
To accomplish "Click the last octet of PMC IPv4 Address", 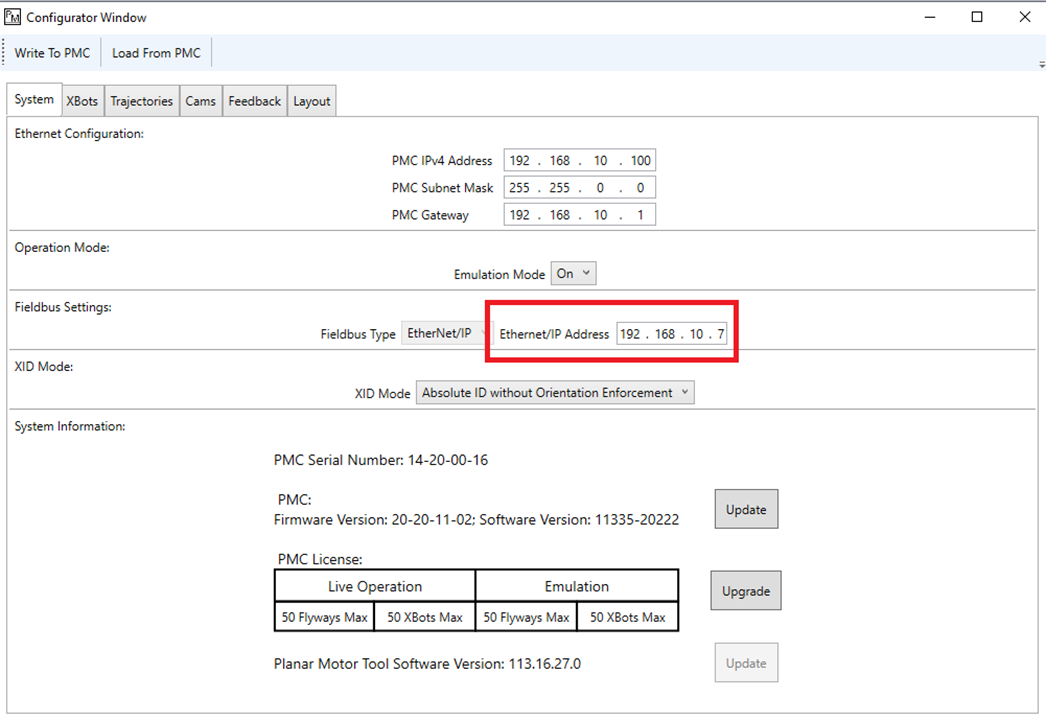I will pos(640,161).
